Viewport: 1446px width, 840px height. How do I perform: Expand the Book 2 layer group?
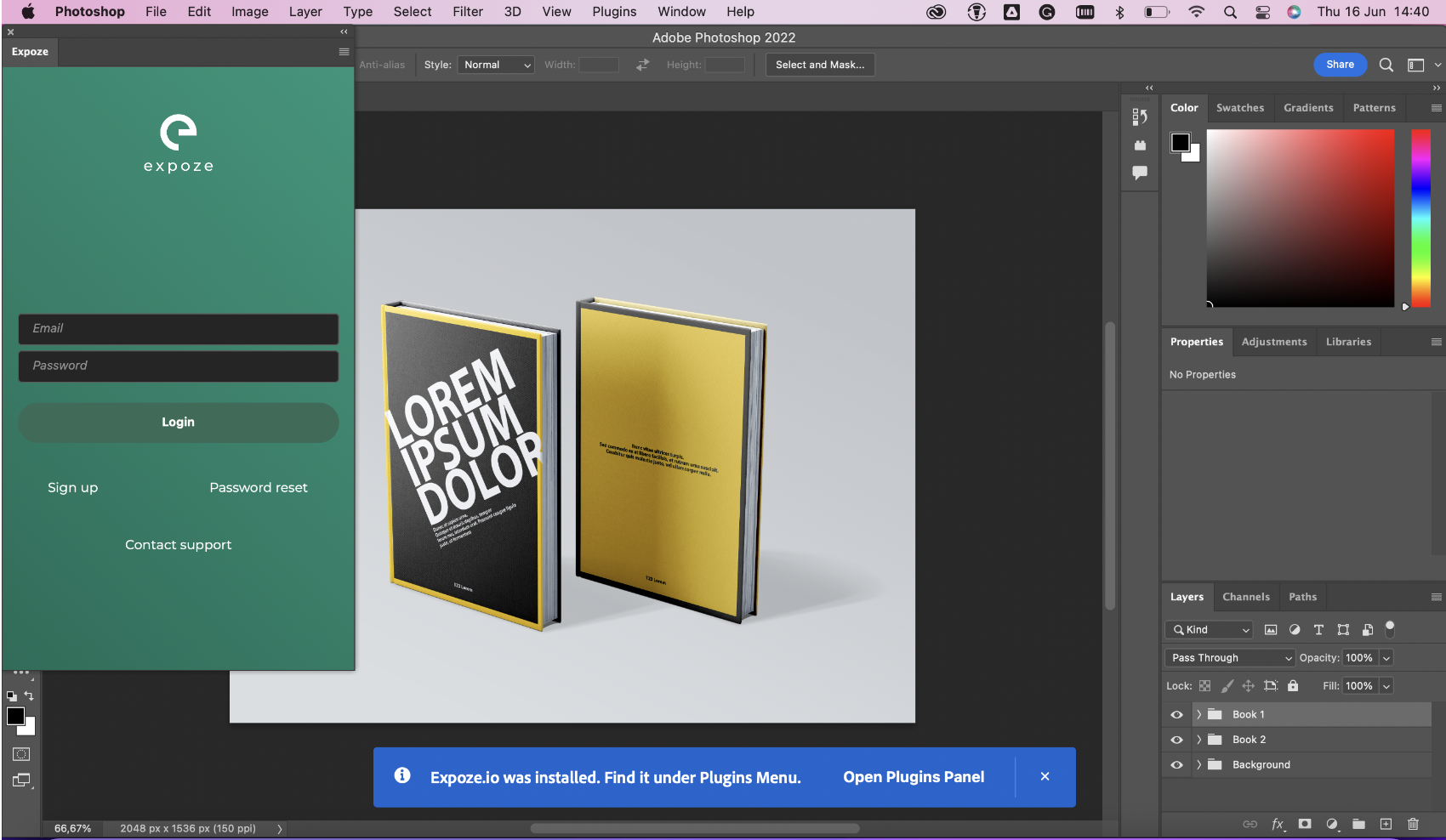tap(1198, 740)
